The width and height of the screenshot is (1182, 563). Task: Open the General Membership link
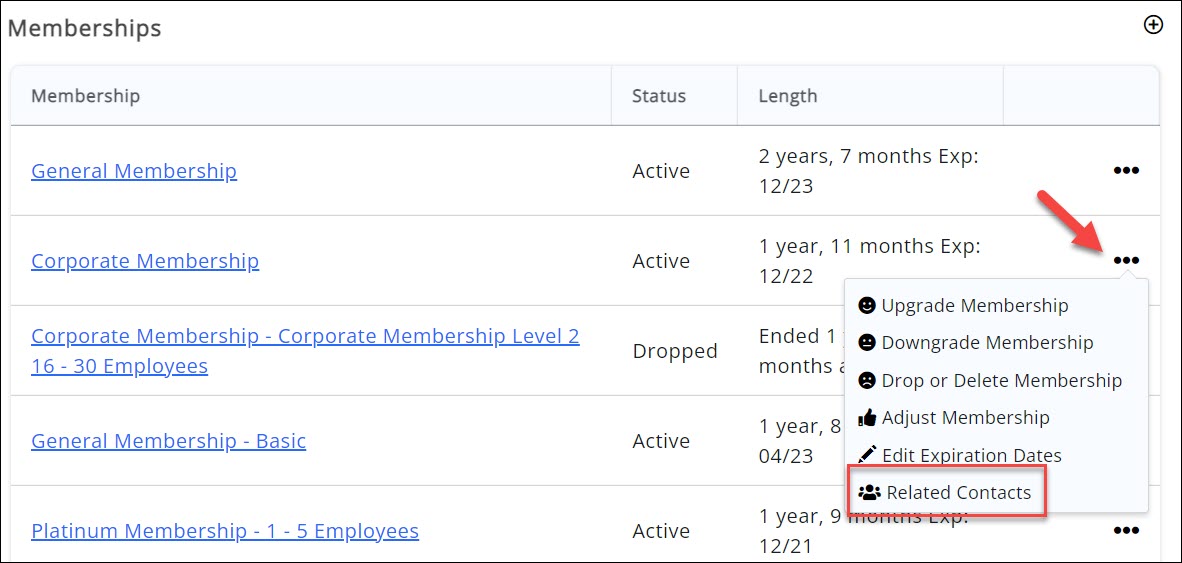pyautogui.click(x=134, y=171)
